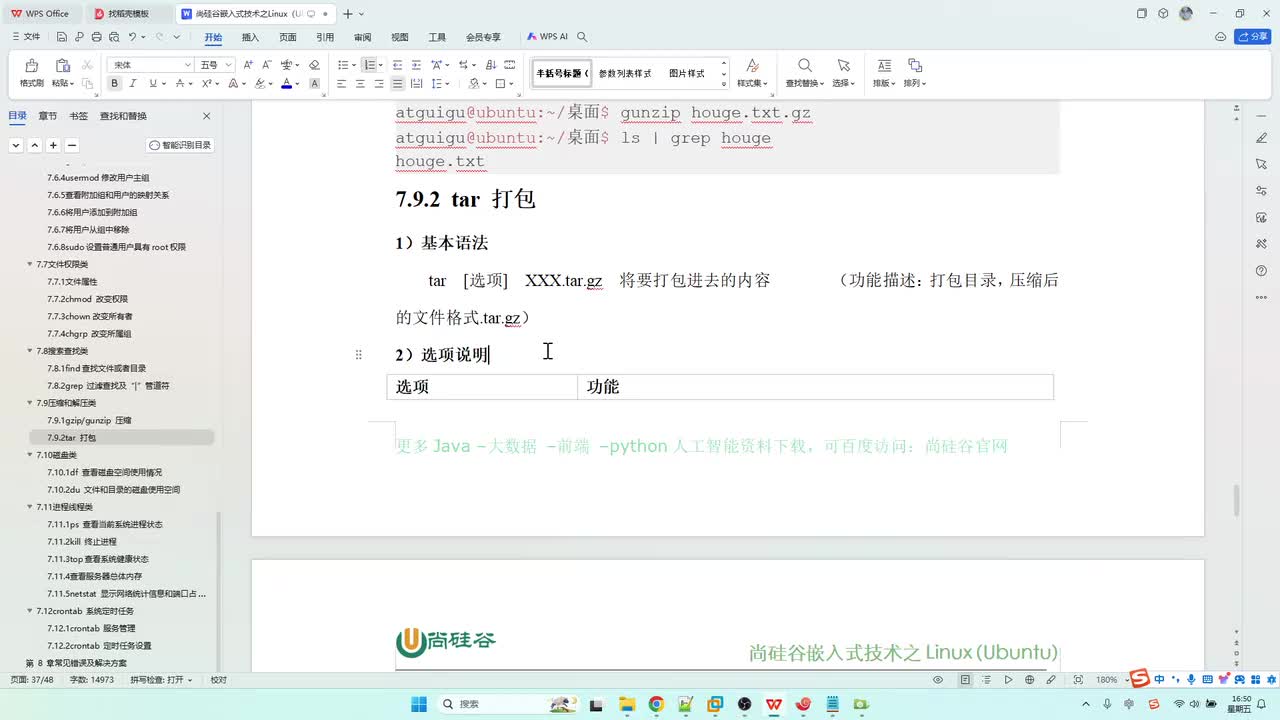
Task: Toggle character shading icon
Action: coord(315,84)
